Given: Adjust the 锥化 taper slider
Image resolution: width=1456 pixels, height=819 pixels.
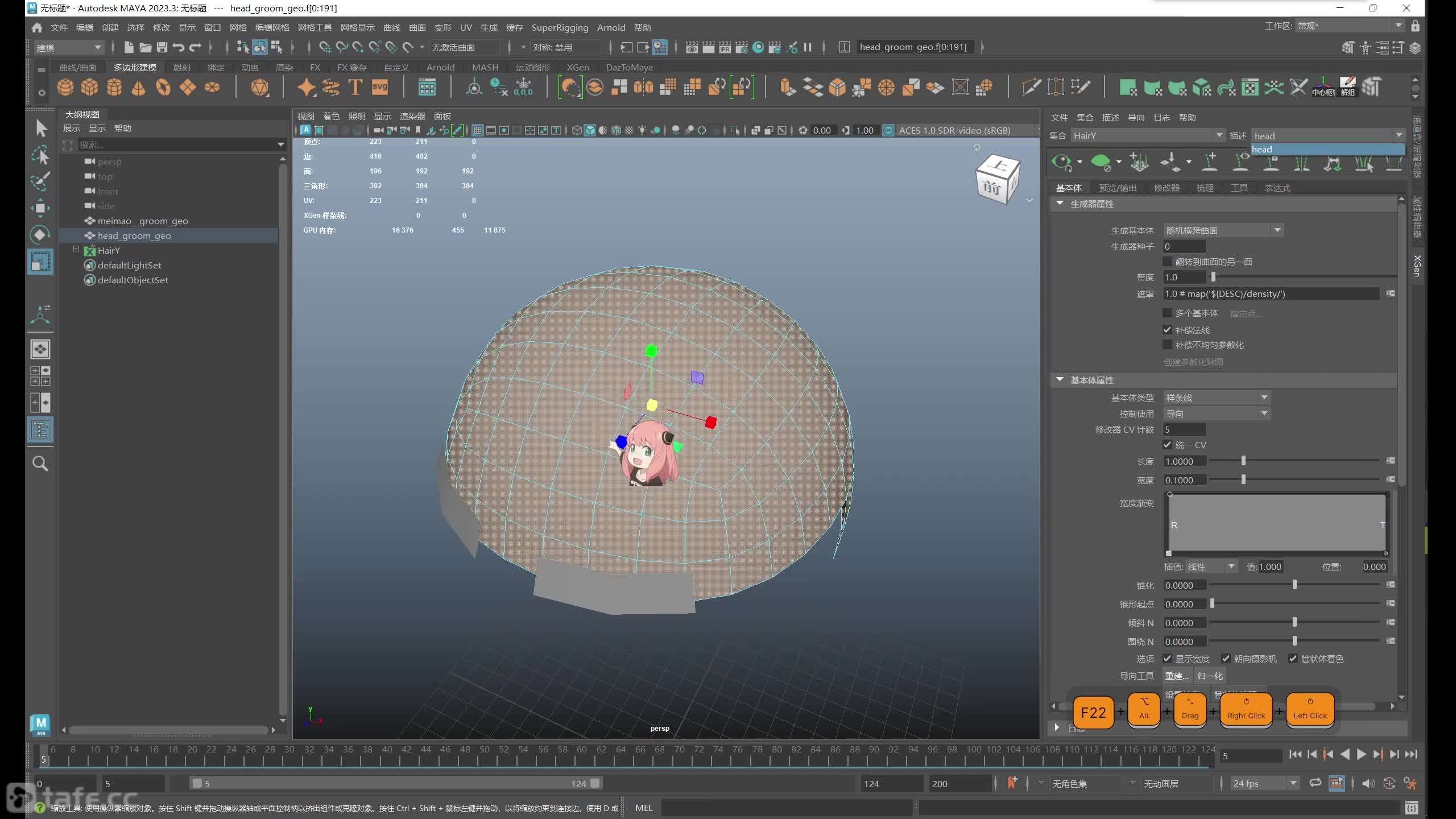Looking at the screenshot, I should click(x=1294, y=585).
